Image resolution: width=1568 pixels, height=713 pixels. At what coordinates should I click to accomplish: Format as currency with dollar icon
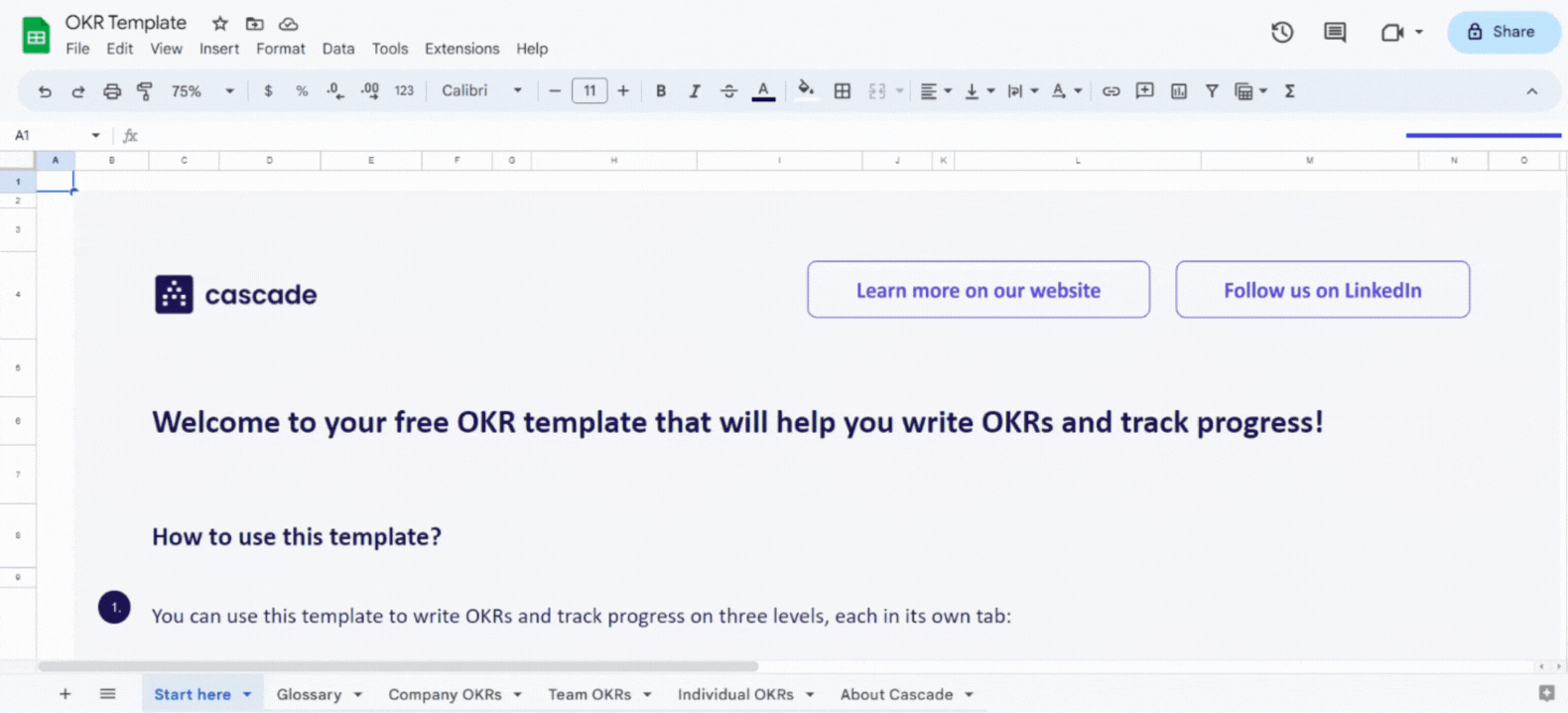point(268,91)
